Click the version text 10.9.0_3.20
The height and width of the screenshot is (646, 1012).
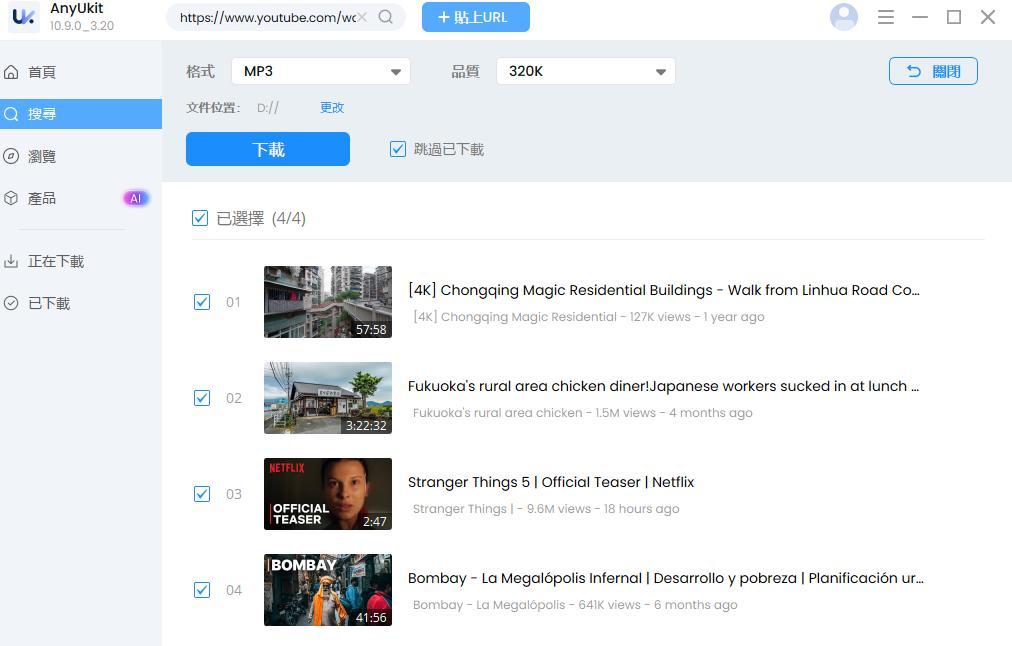coord(82,26)
